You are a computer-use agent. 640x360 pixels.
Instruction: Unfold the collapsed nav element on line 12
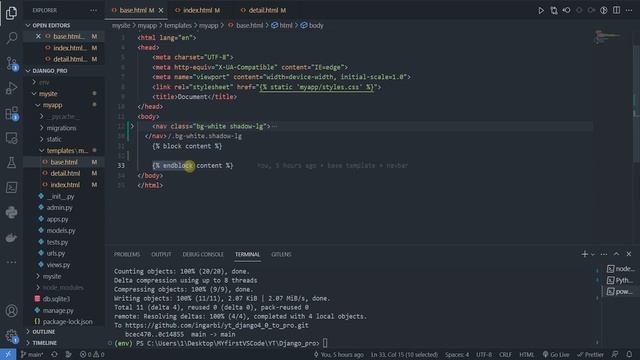[x=132, y=126]
